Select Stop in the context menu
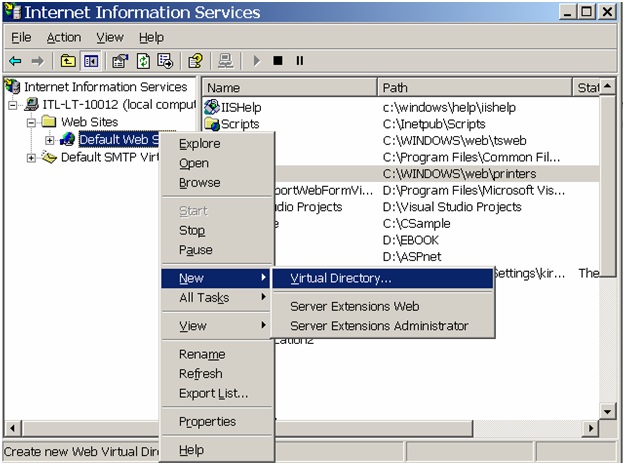This screenshot has width=623, height=463. click(217, 231)
